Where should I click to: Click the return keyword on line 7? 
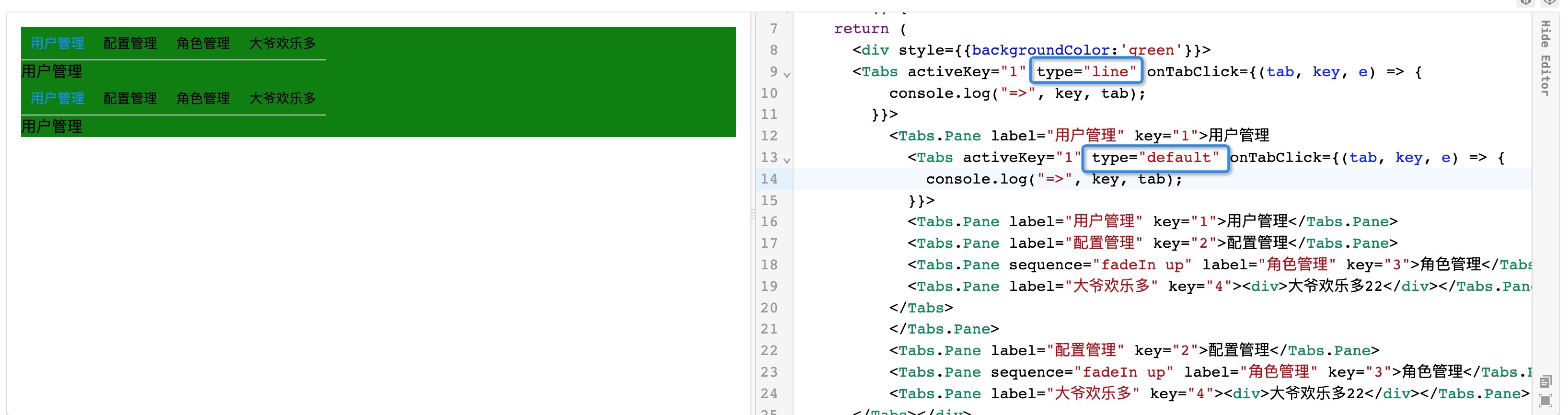861,29
